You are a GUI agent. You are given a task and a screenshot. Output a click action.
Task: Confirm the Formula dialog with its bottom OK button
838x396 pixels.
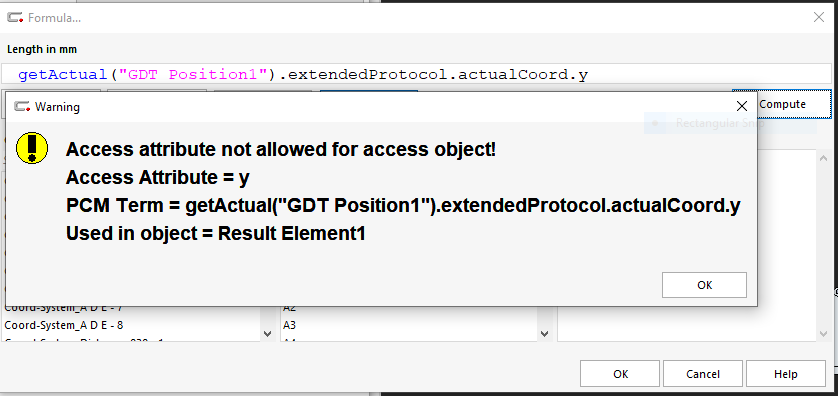(x=620, y=374)
